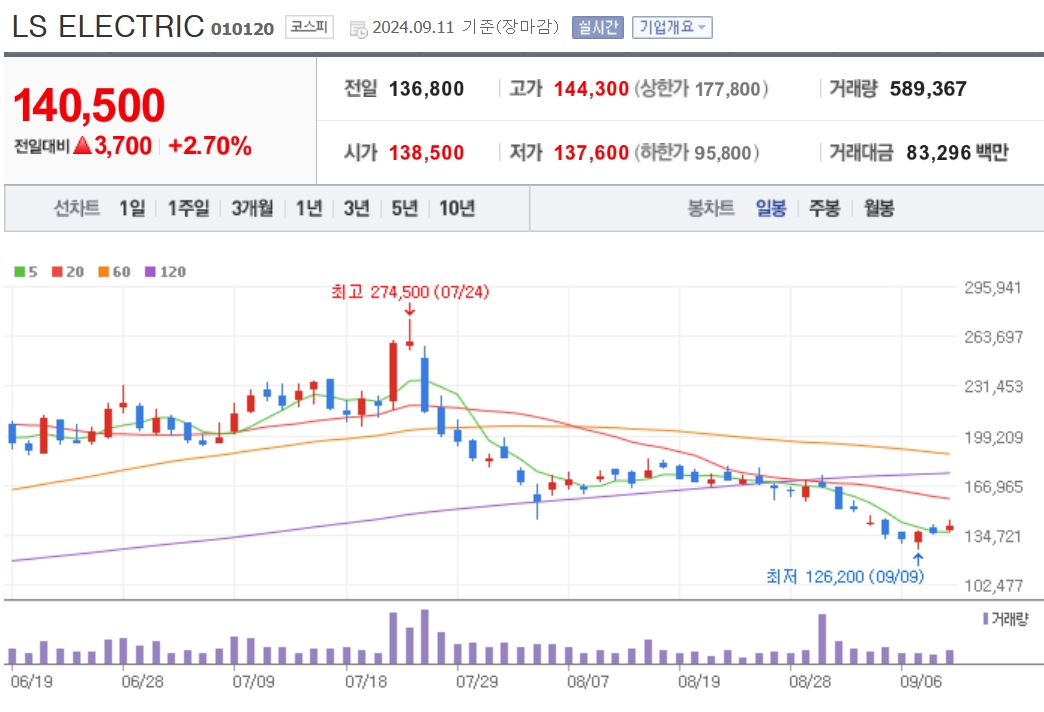
Task: Click the 08/28 date axis label
Action: [810, 681]
